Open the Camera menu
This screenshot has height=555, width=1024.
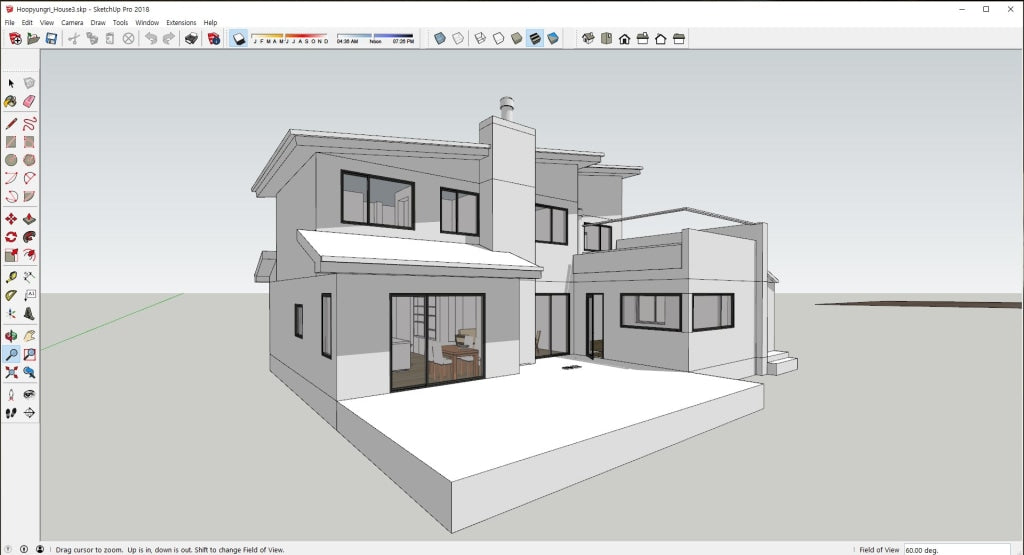72,22
